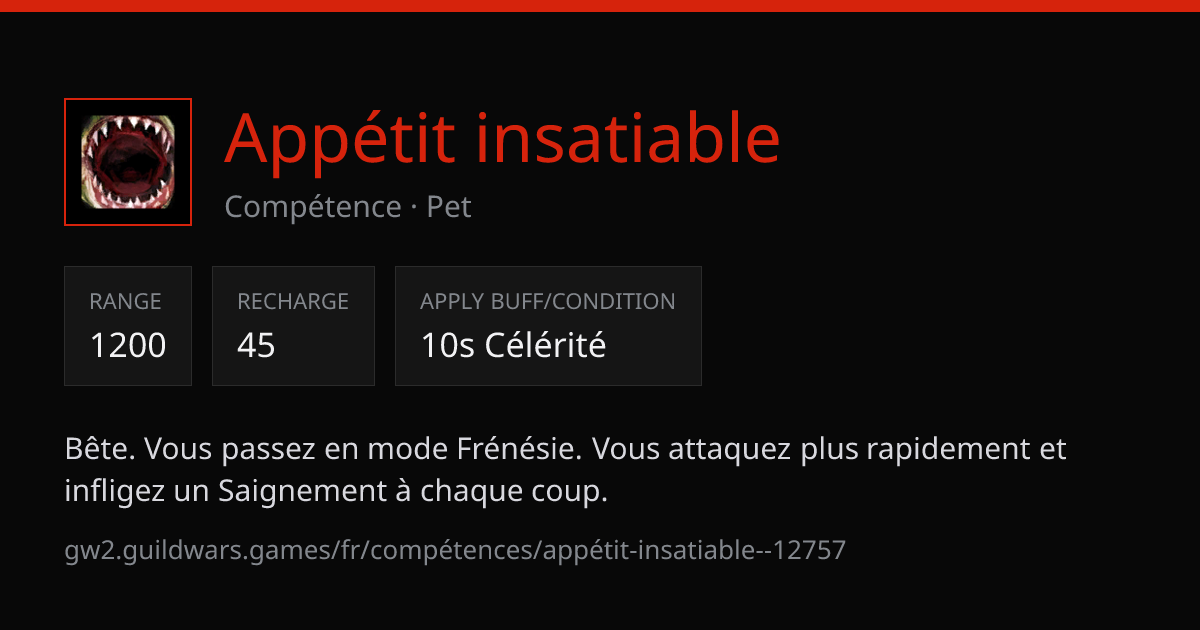This screenshot has width=1200, height=630.
Task: Select the Appétit insatiable title
Action: pyautogui.click(x=502, y=141)
